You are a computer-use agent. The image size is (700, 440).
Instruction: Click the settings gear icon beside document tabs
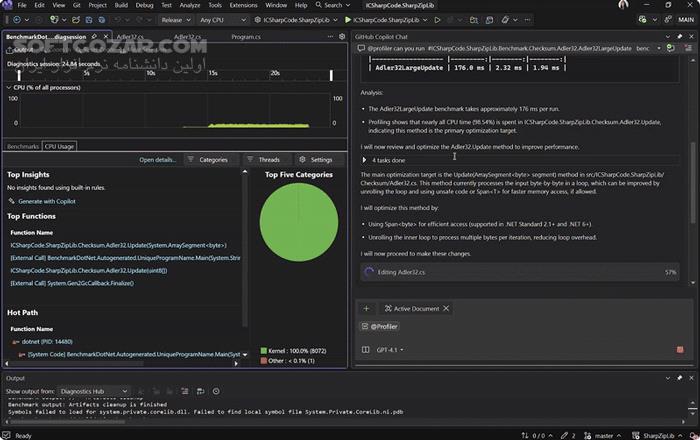tap(341, 36)
